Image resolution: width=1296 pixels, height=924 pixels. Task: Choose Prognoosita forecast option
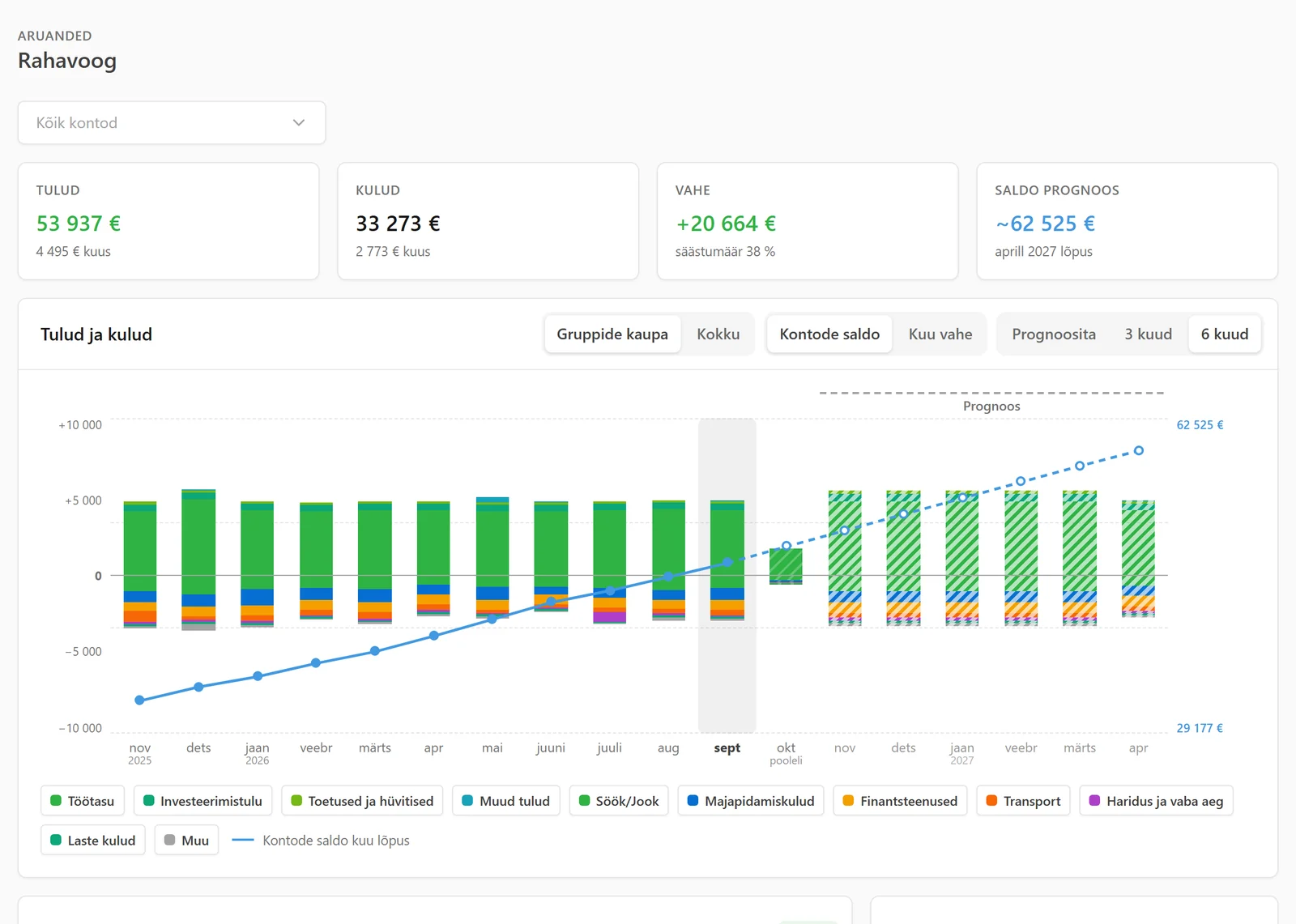1054,334
